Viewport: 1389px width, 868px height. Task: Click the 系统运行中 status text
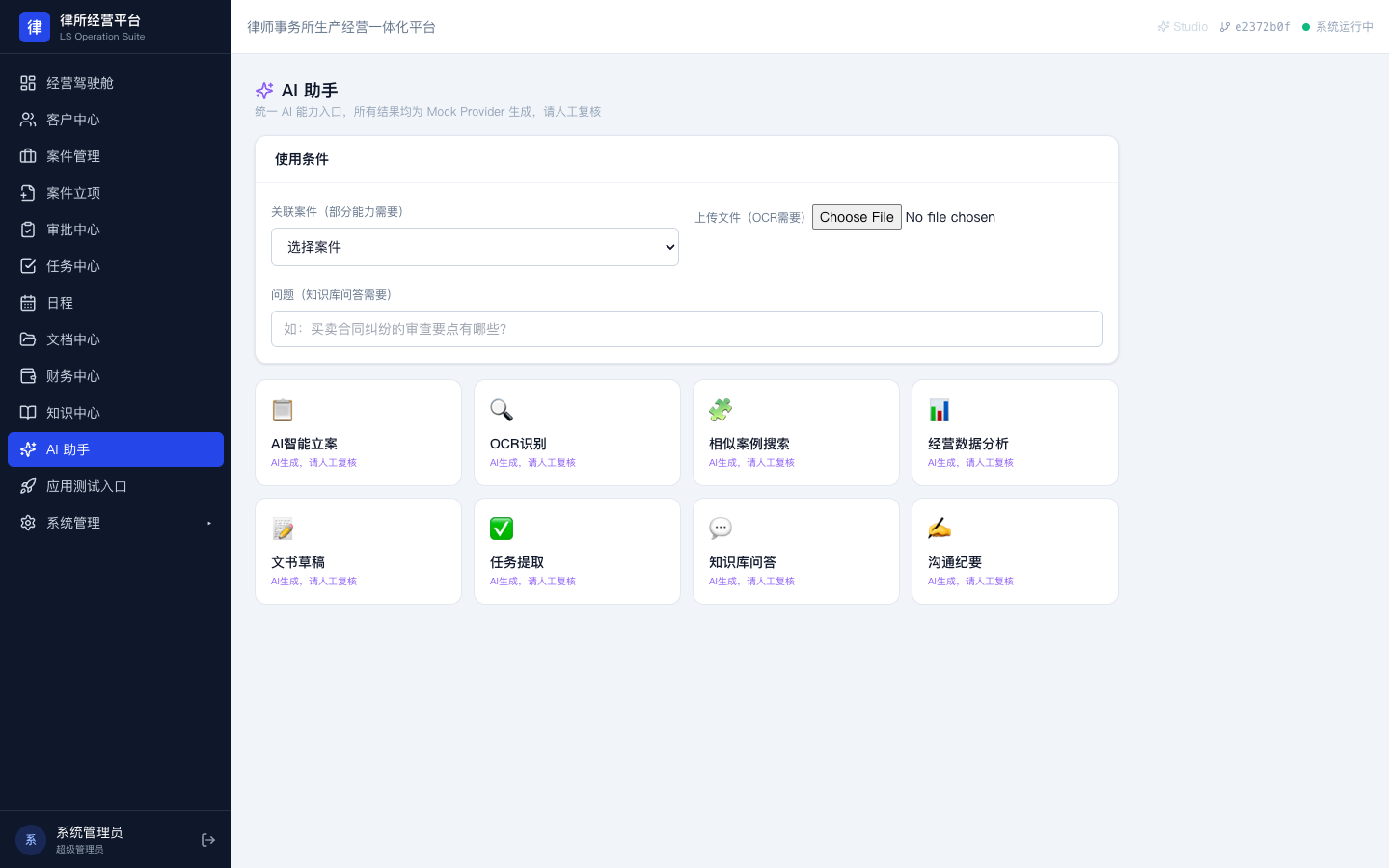tap(1345, 27)
